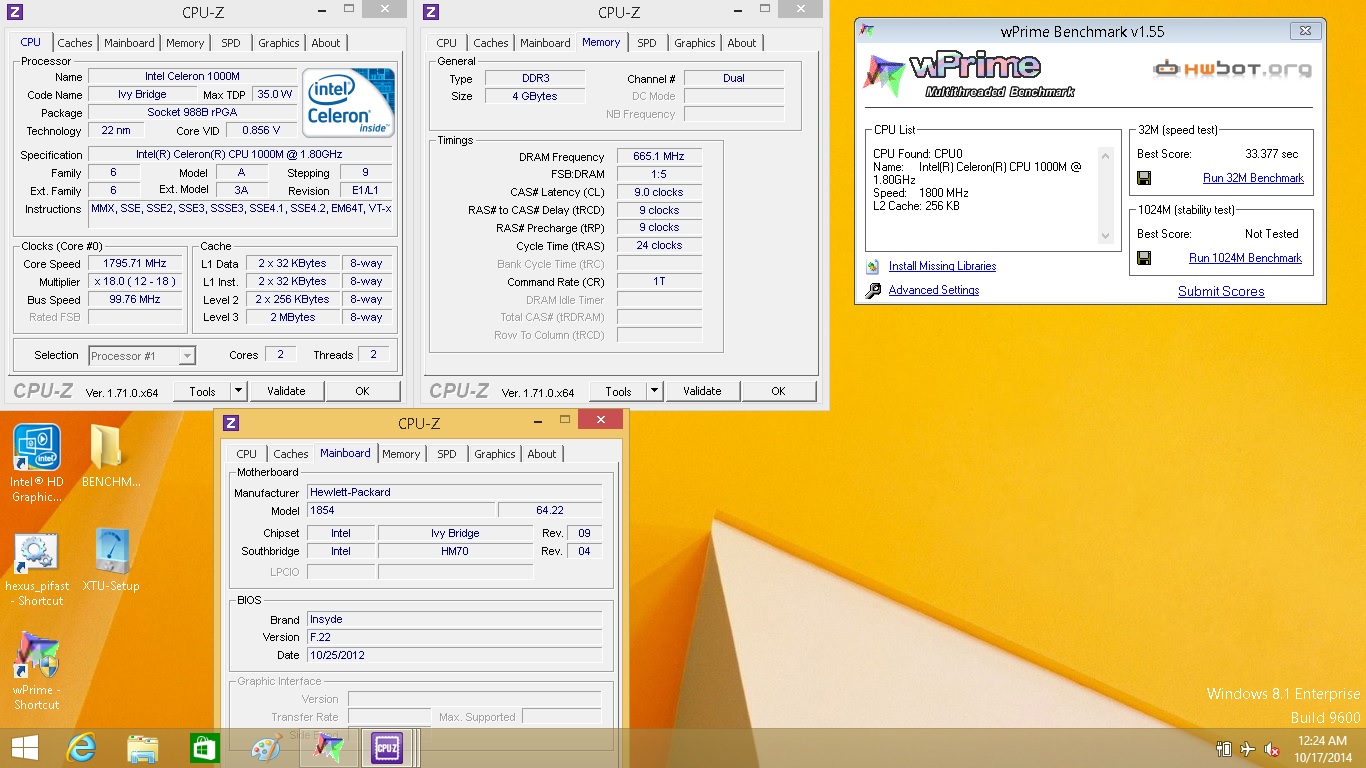Viewport: 1366px width, 768px height.
Task: Switch to Memory tab in Mainboard window
Action: click(401, 454)
